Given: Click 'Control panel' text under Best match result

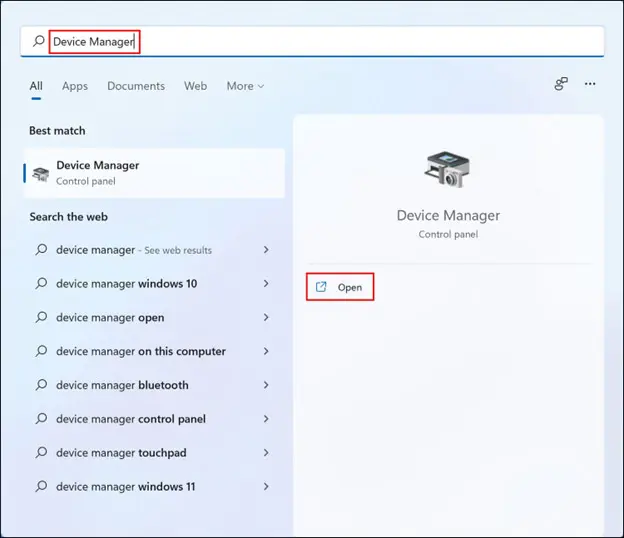Looking at the screenshot, I should click(86, 181).
